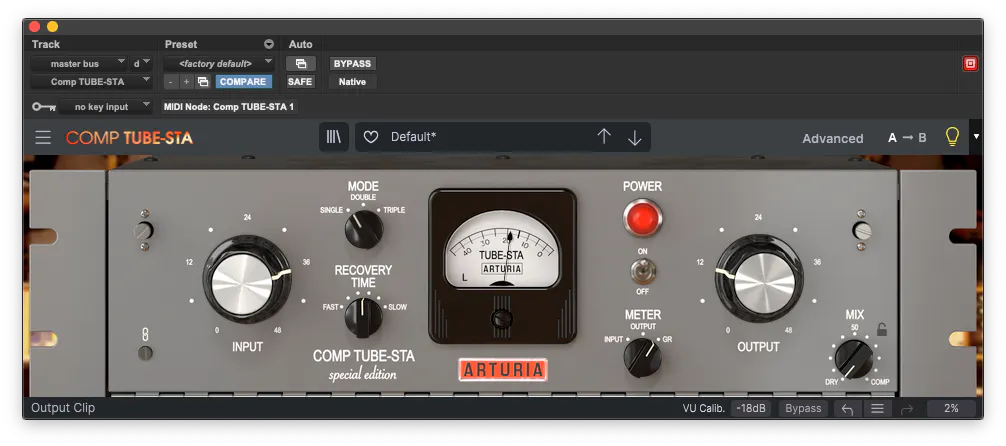Open the Comp TUBE-STA plug-in selector
Viewport: 1006px width, 446px height.
click(92, 81)
